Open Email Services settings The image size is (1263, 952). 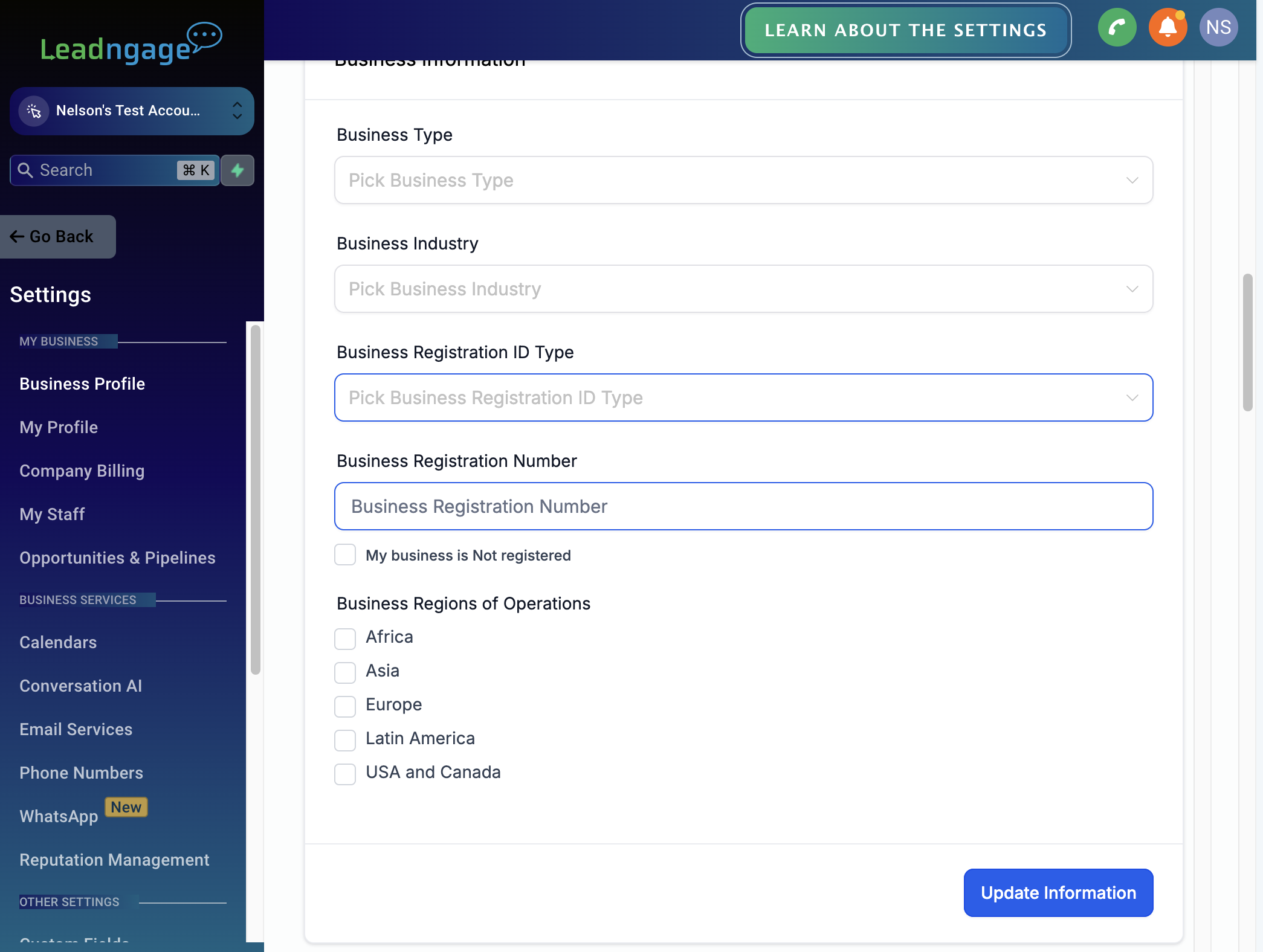(x=76, y=729)
